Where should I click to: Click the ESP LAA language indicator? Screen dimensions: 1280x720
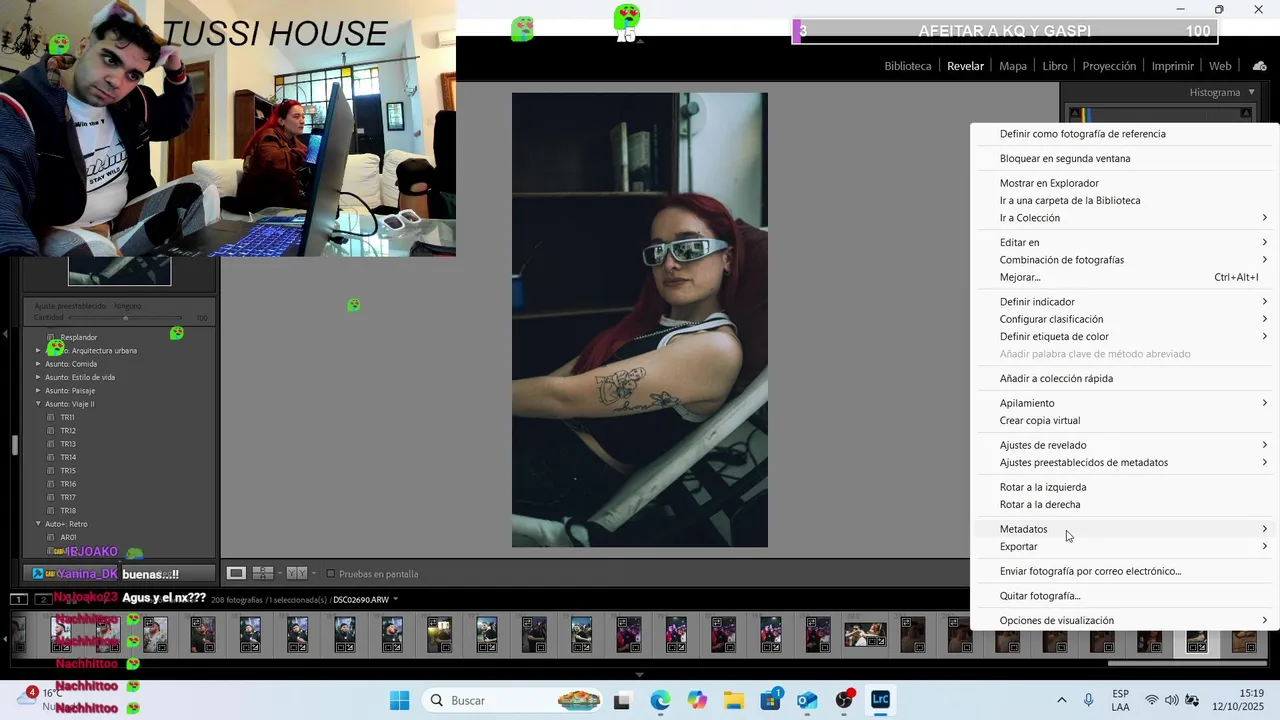coord(1120,700)
